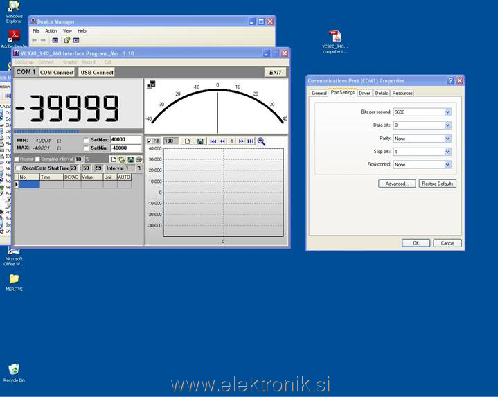Image resolution: width=500 pixels, height=399 pixels.
Task: Click the open folder icon in the record toolbar
Action: 122,160
